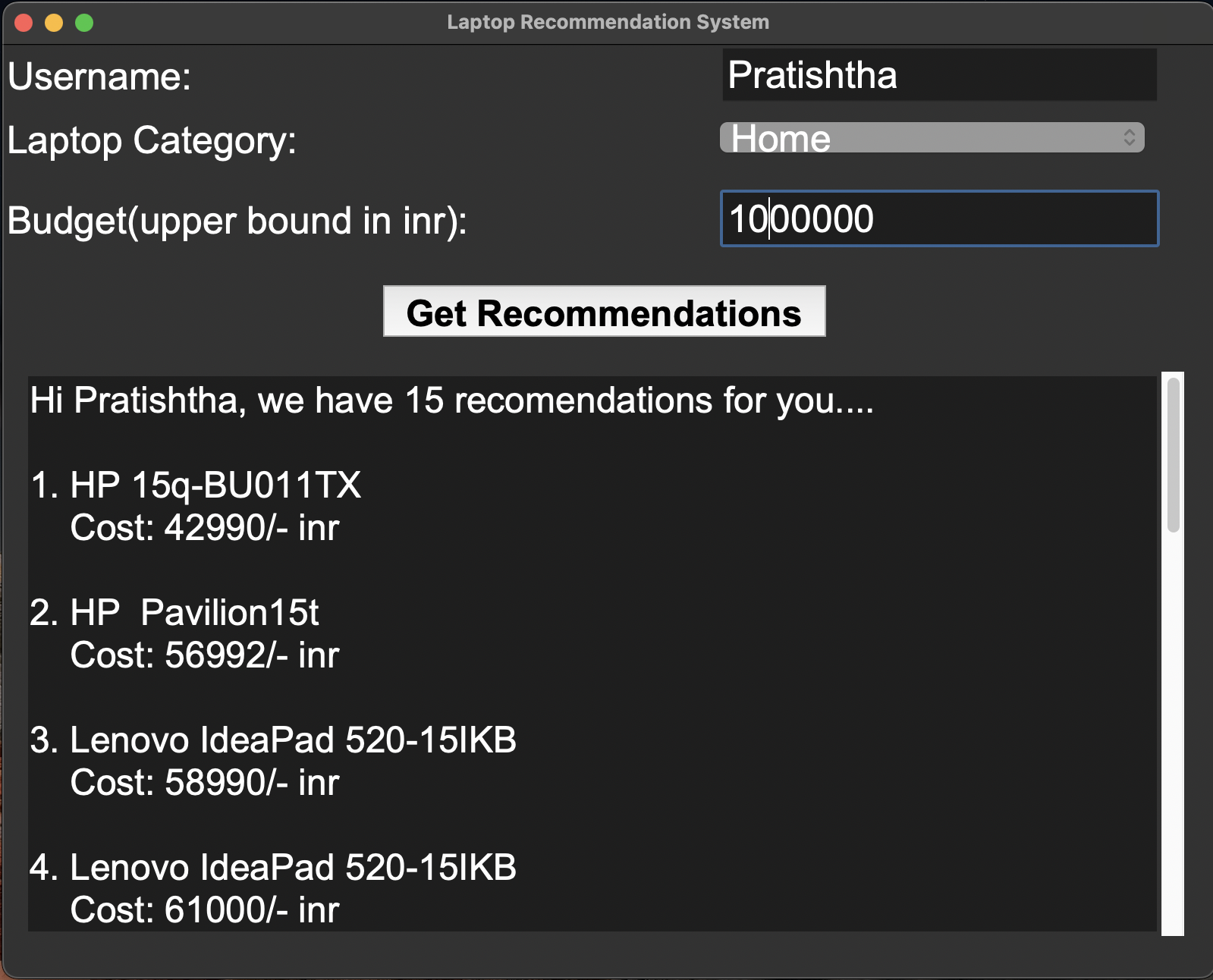Click the Cost: 61000/- inr line
Viewport: 1213px width, 980px height.
205,910
